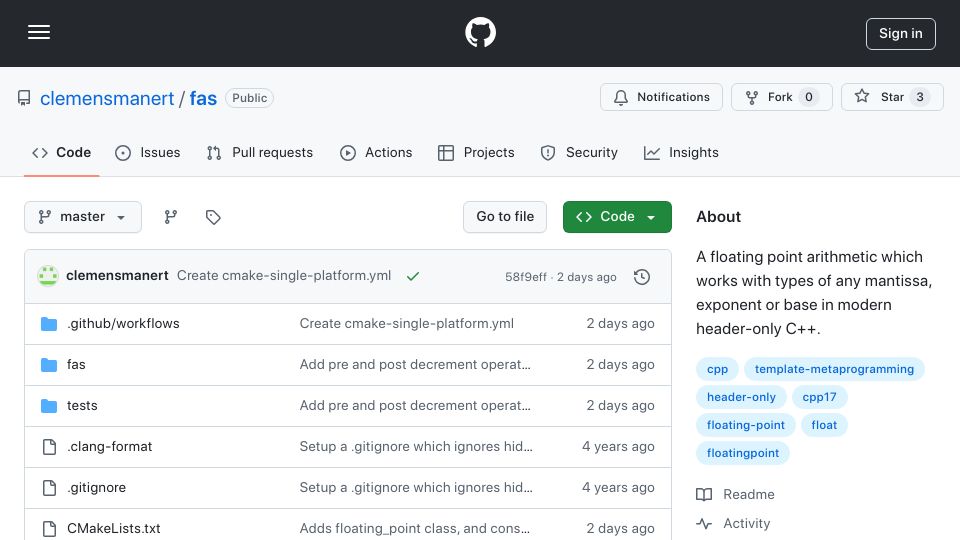Open commit hash 58f9eff
The width and height of the screenshot is (960, 540).
tap(526, 277)
